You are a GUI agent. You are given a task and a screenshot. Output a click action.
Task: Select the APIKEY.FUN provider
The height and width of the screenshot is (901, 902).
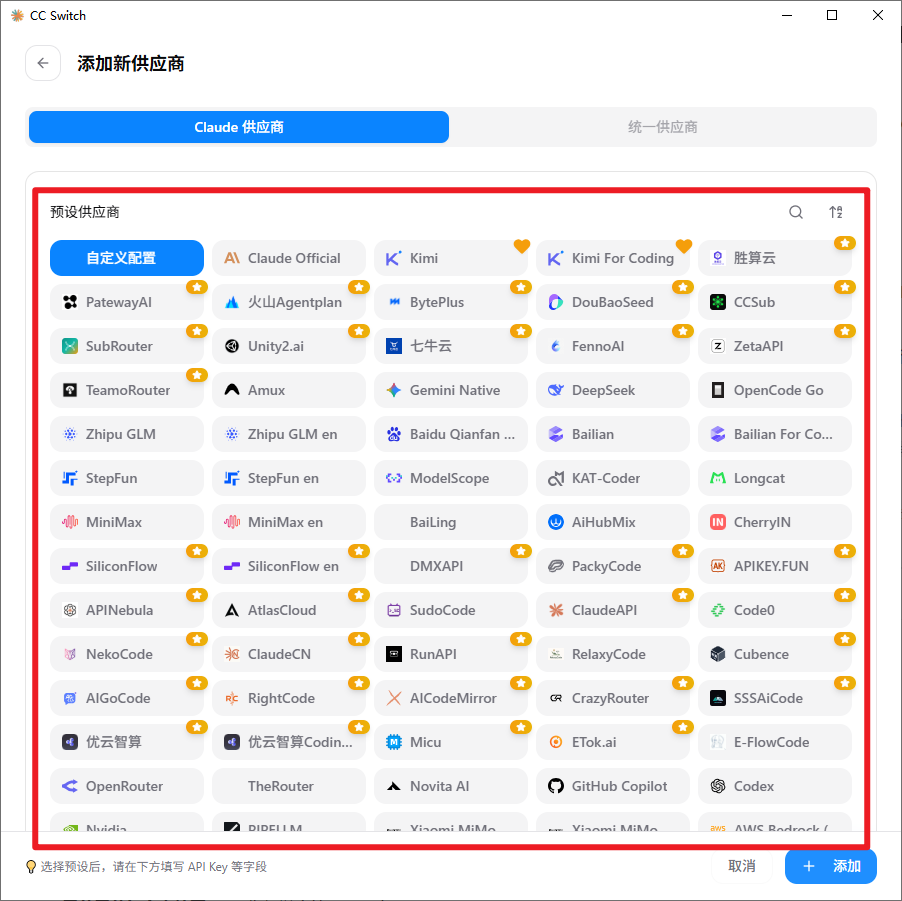point(775,566)
